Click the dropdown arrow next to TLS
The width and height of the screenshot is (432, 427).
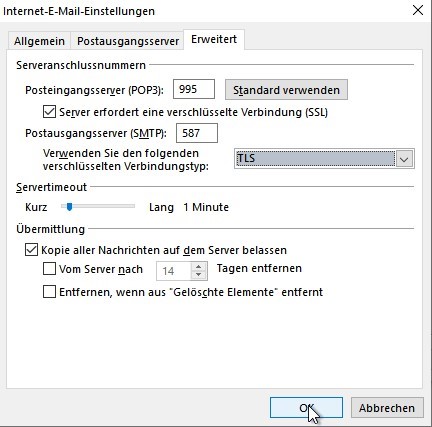coord(404,159)
